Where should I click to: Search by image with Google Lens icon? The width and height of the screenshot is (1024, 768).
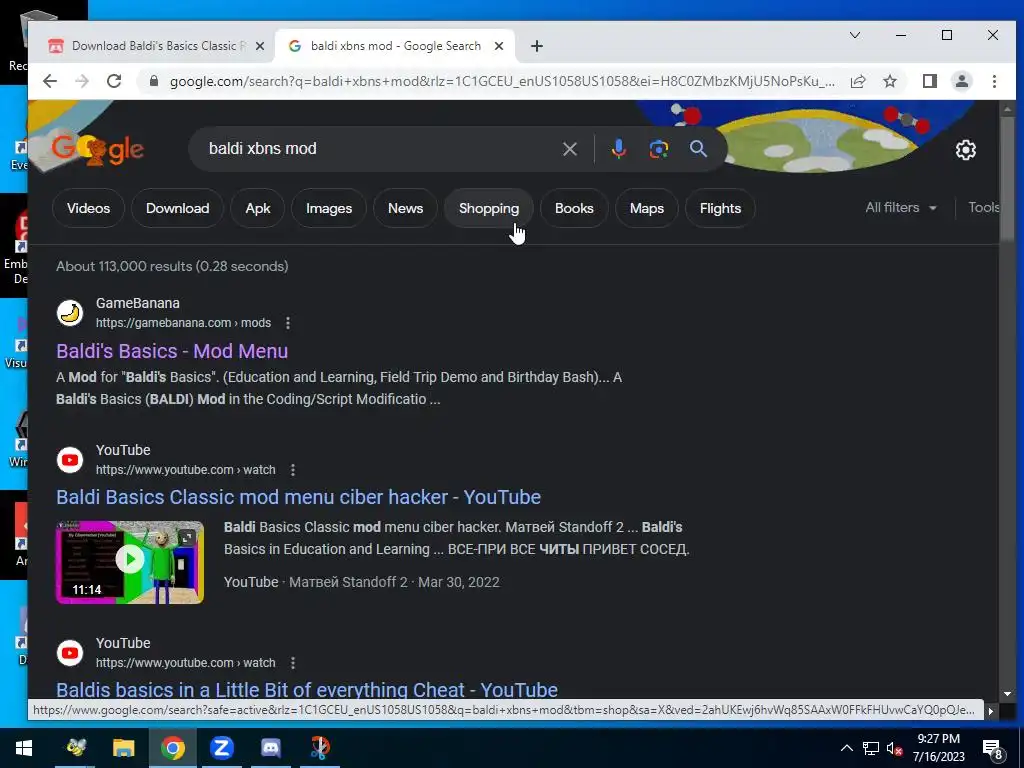point(658,149)
